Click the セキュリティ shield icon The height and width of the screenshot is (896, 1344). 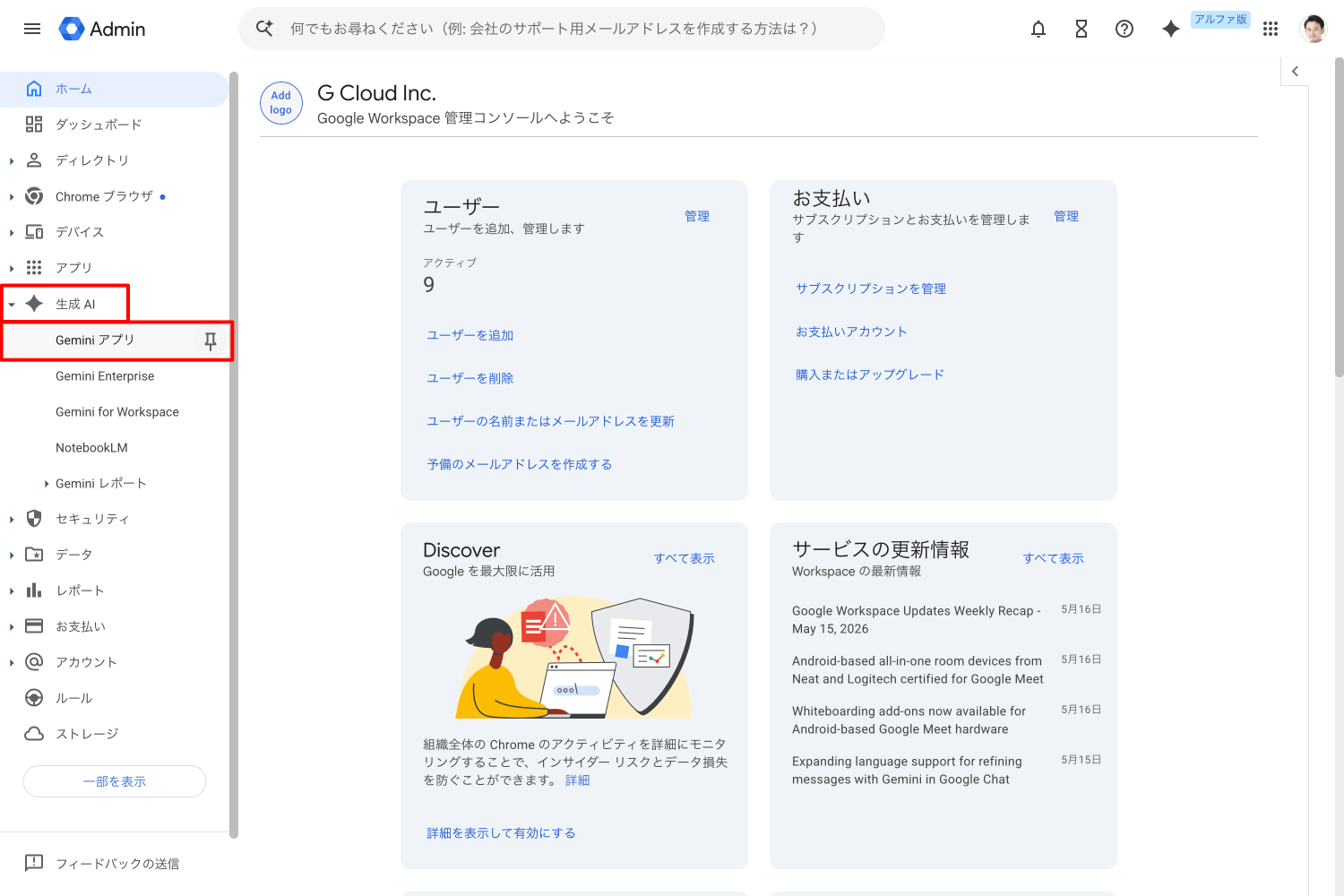[34, 519]
